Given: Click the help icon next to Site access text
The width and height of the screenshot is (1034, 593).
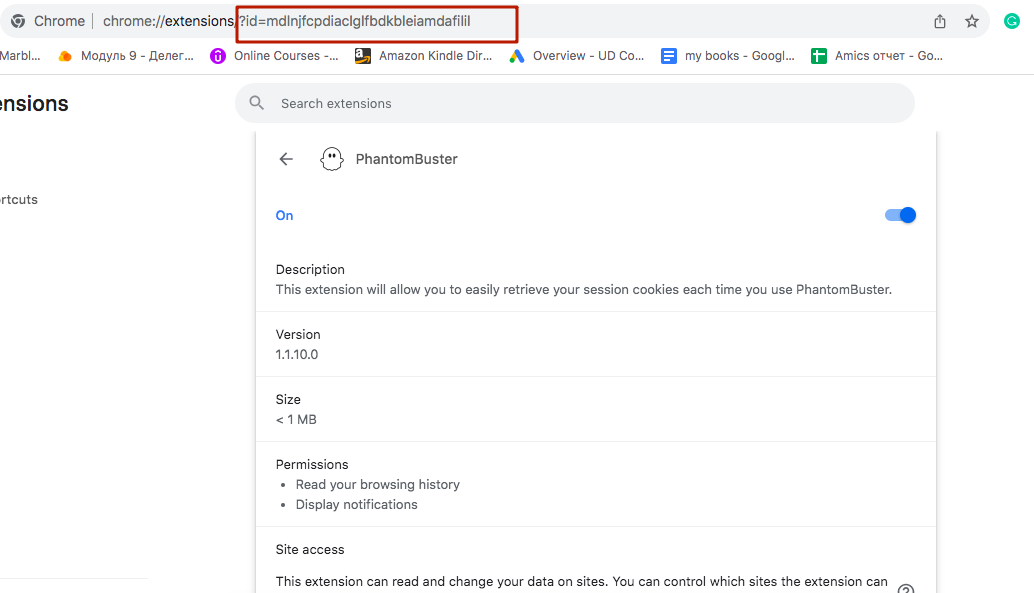Looking at the screenshot, I should tap(906, 588).
